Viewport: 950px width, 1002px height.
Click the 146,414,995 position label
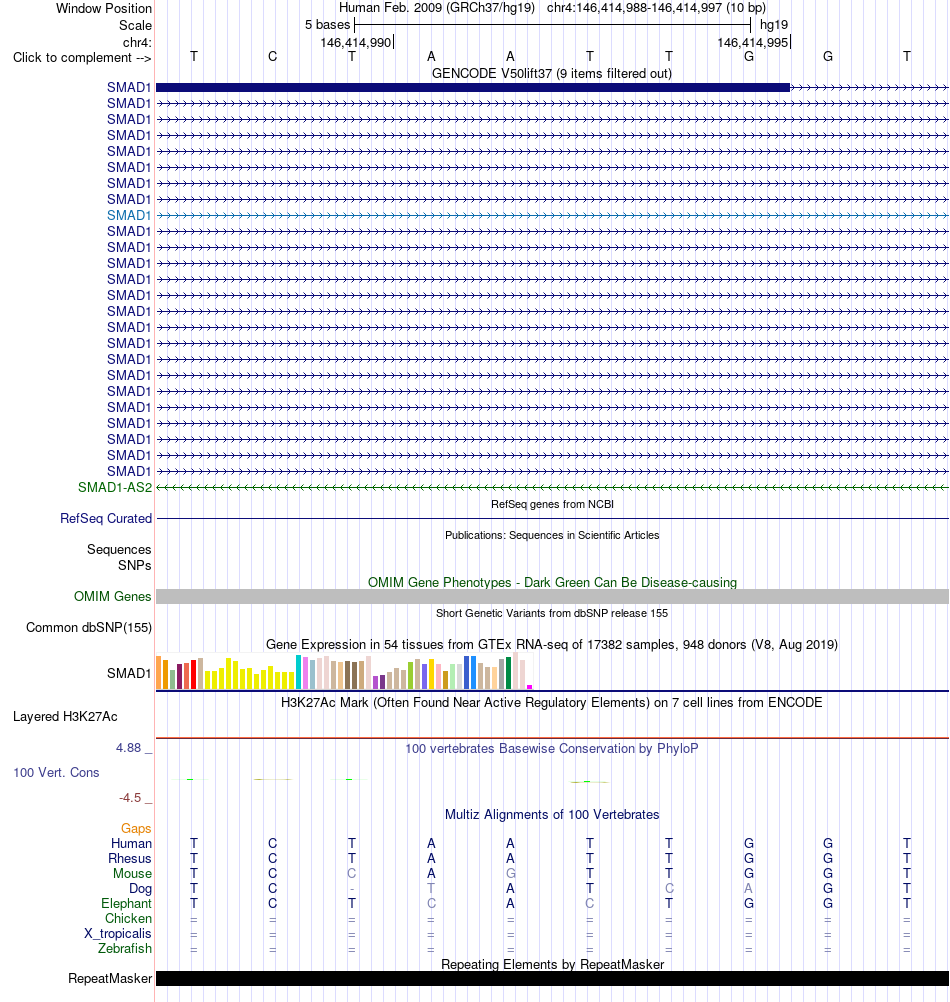[x=753, y=43]
